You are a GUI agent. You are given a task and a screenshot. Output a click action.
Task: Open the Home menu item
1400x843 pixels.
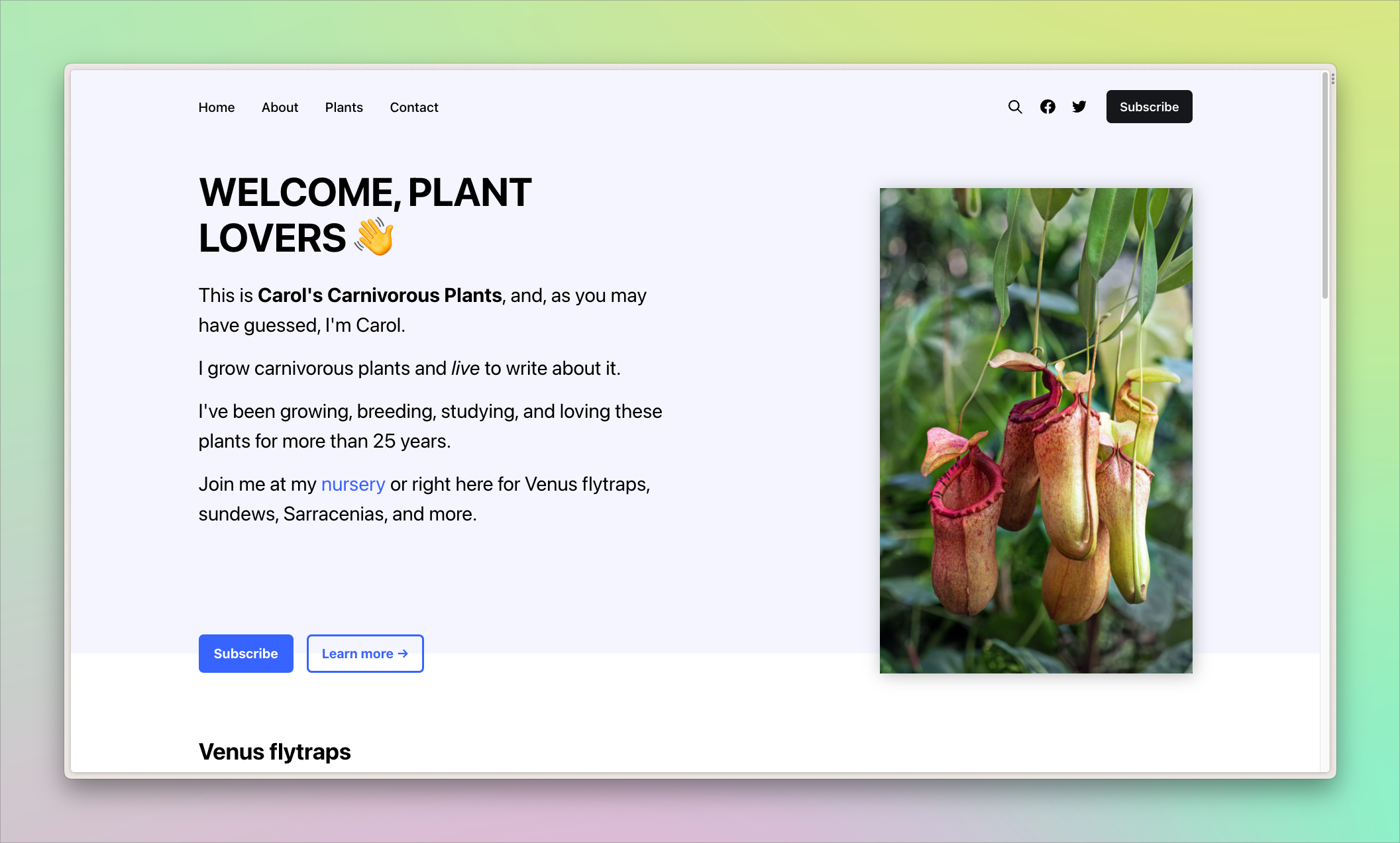point(216,107)
